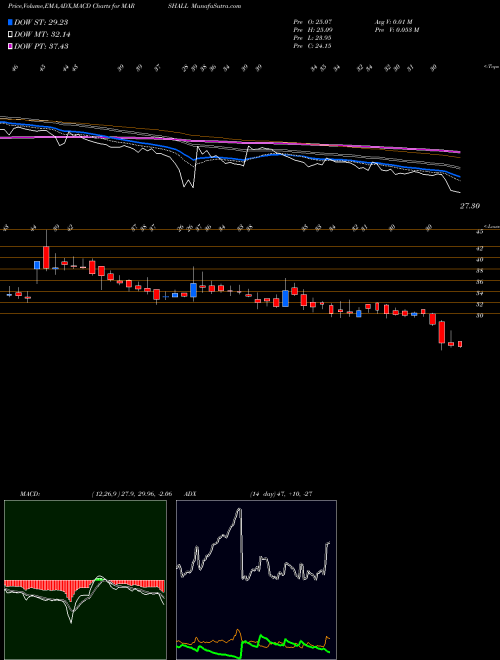Click the Pre C: 24.15 value
500x660 pixels.
click(x=312, y=46)
